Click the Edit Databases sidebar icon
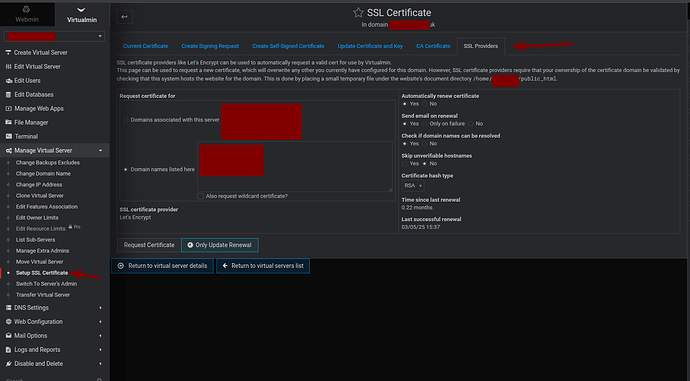This screenshot has width=690, height=381. pyautogui.click(x=8, y=95)
